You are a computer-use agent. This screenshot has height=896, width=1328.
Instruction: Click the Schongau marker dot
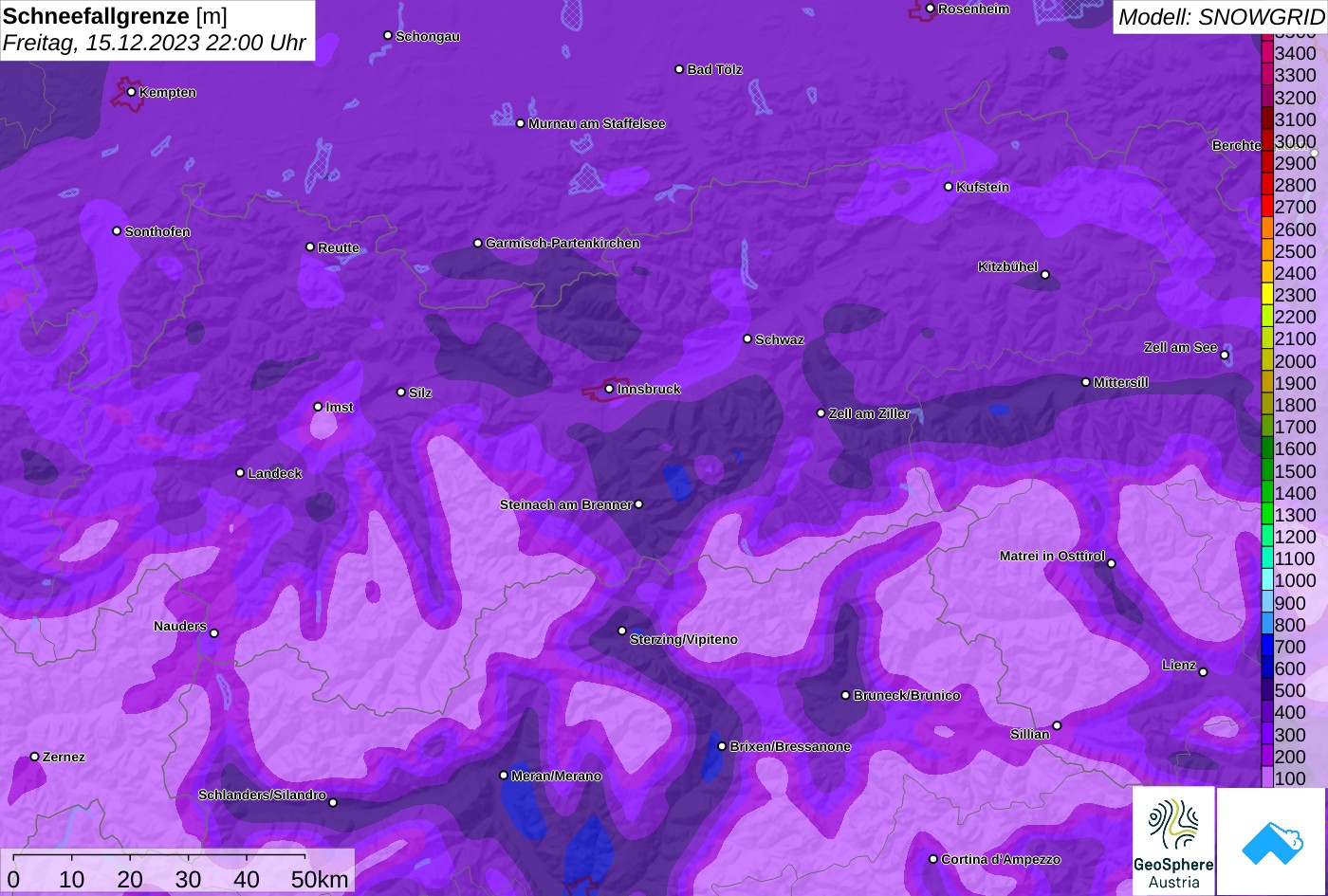(388, 35)
